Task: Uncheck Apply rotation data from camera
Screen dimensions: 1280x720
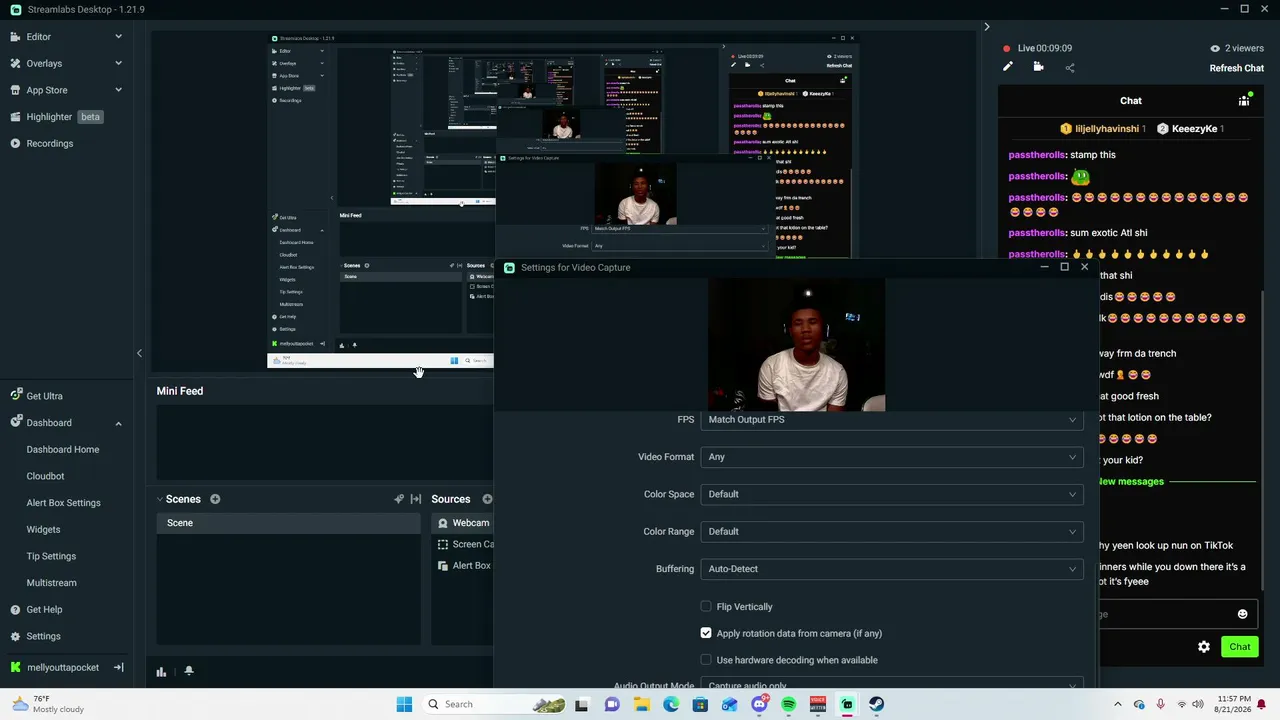Action: (706, 633)
